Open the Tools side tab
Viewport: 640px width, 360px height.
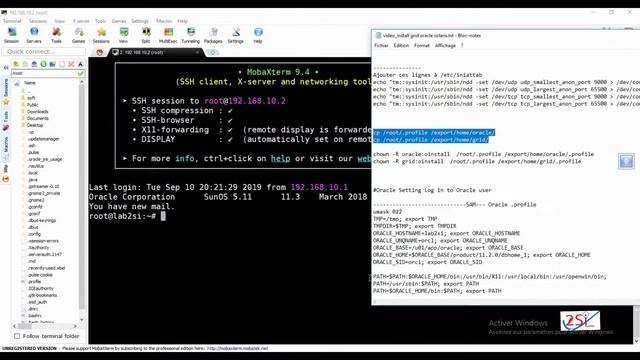6,120
